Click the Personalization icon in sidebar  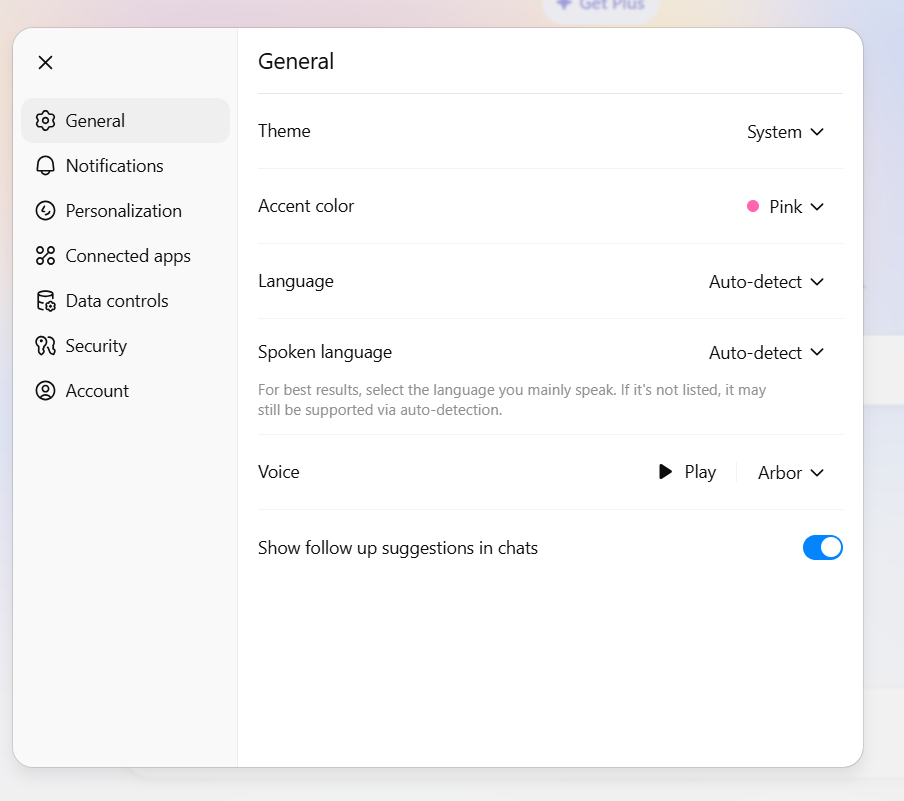[45, 211]
